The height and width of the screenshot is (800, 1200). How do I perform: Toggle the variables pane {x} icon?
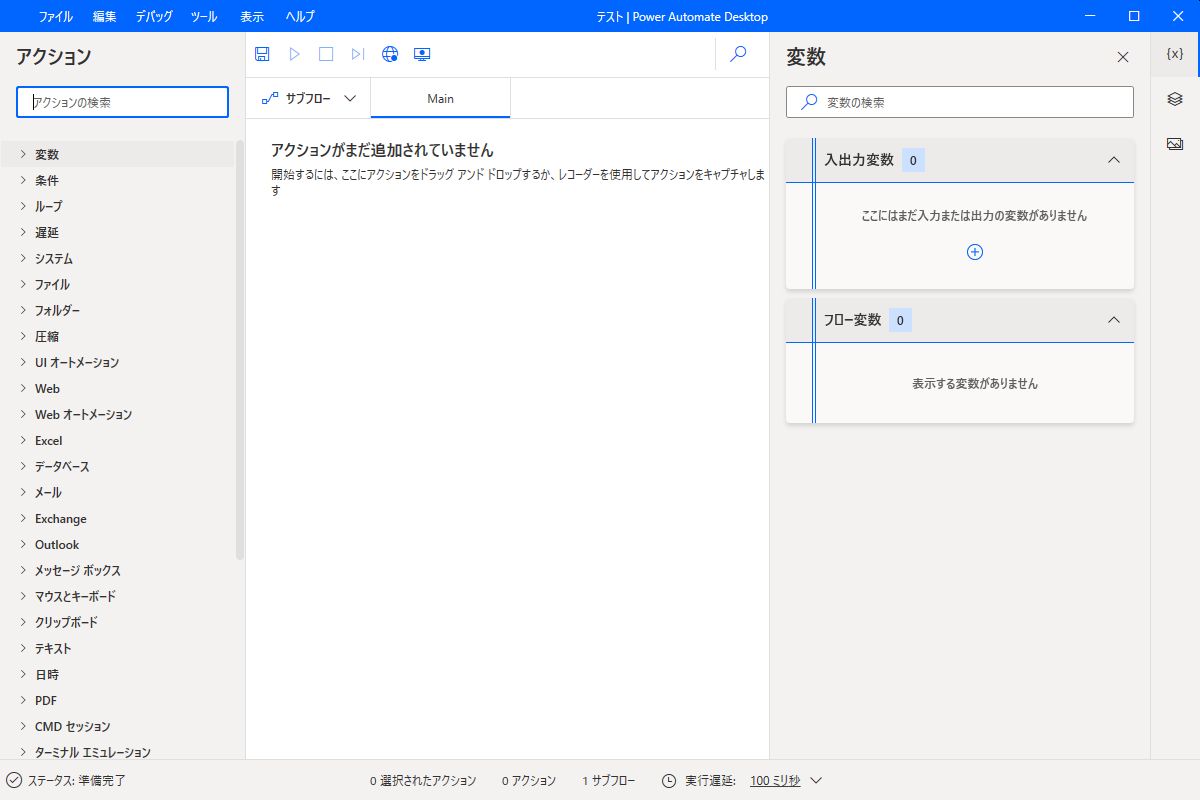[1175, 54]
